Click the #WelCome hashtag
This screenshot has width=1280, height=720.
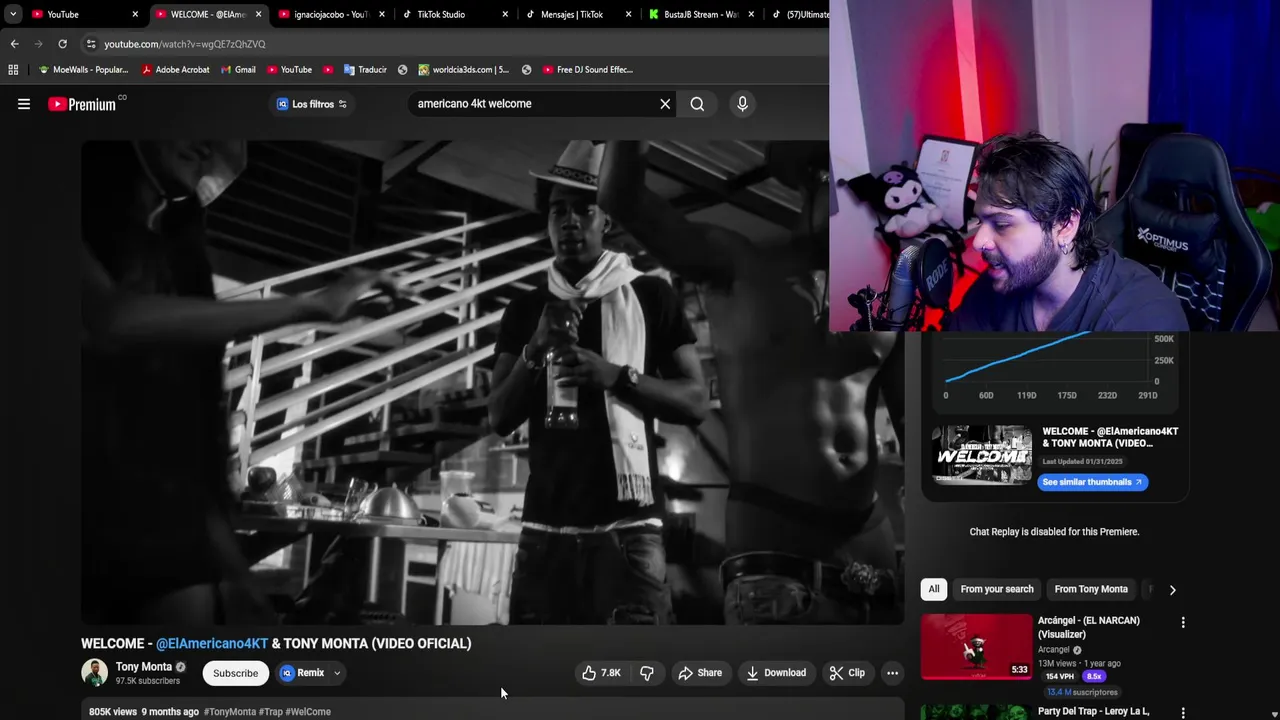pyautogui.click(x=308, y=712)
